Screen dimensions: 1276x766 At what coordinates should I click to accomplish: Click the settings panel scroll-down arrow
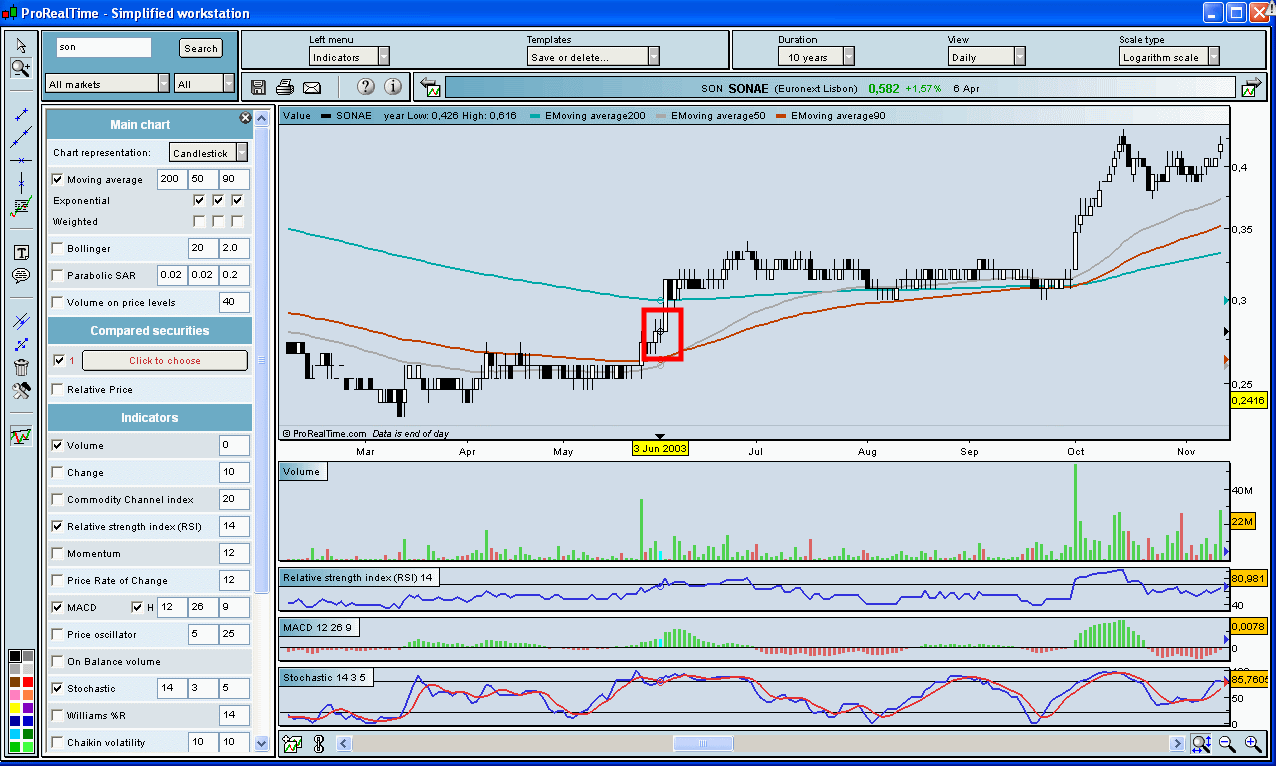(262, 743)
